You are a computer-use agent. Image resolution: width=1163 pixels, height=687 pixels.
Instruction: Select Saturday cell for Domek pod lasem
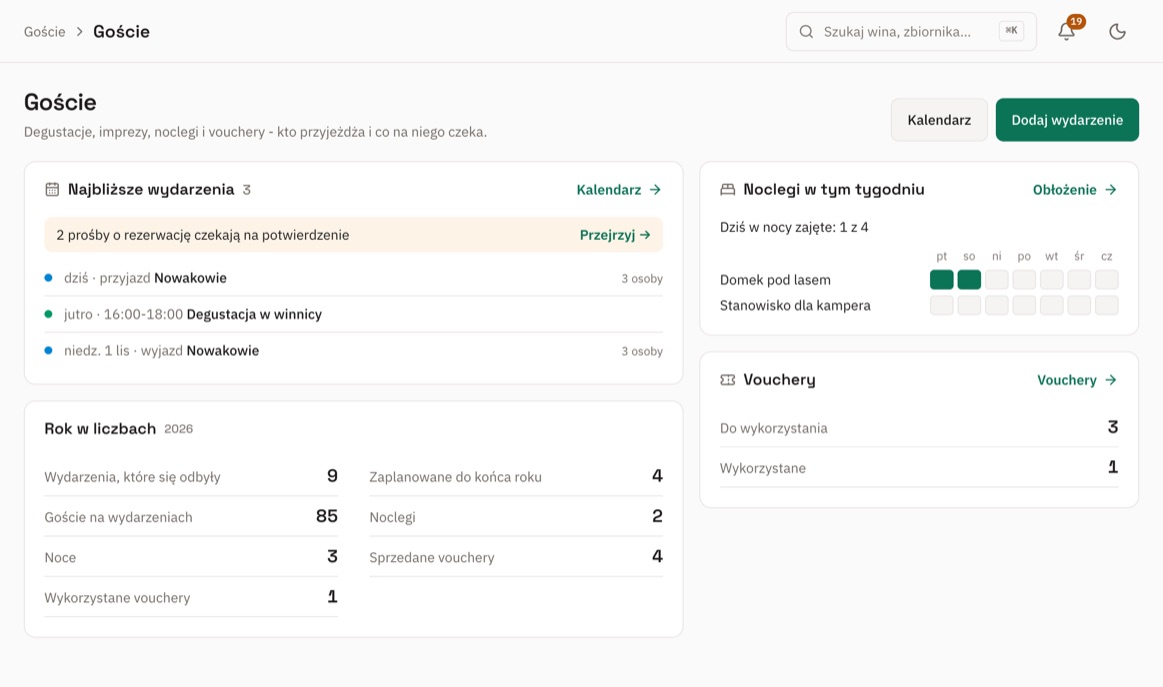tap(969, 280)
